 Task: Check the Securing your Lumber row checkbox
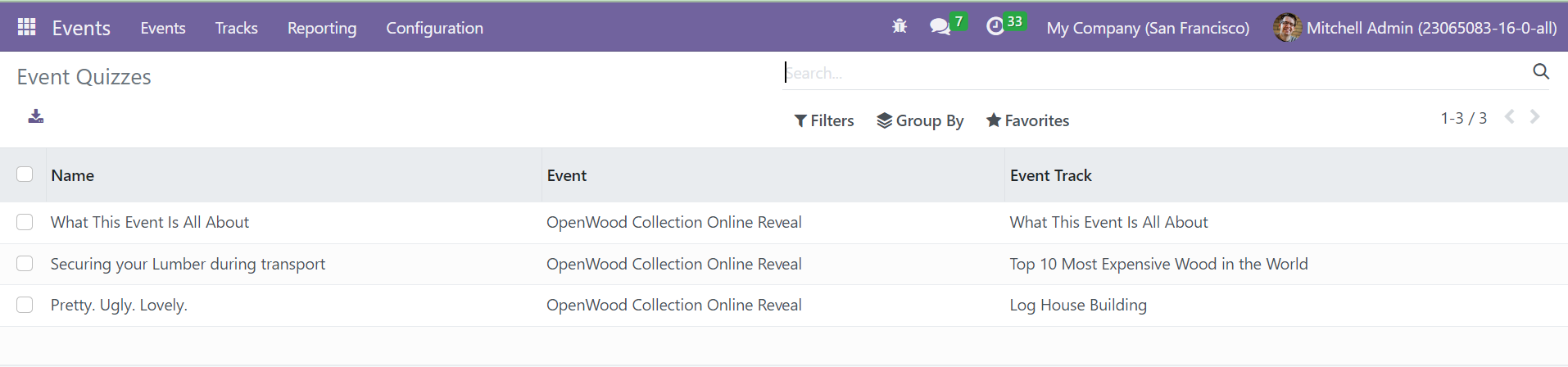pos(25,264)
